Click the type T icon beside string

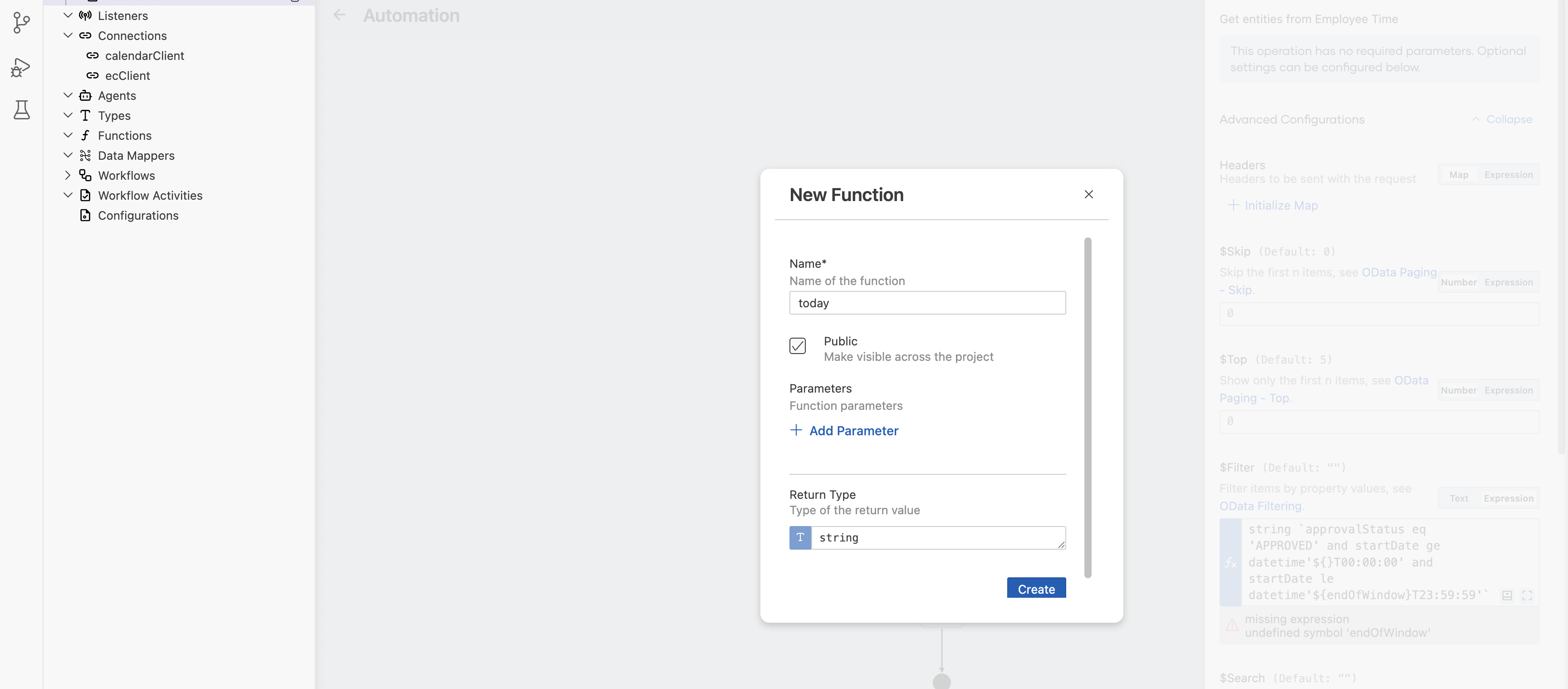800,537
